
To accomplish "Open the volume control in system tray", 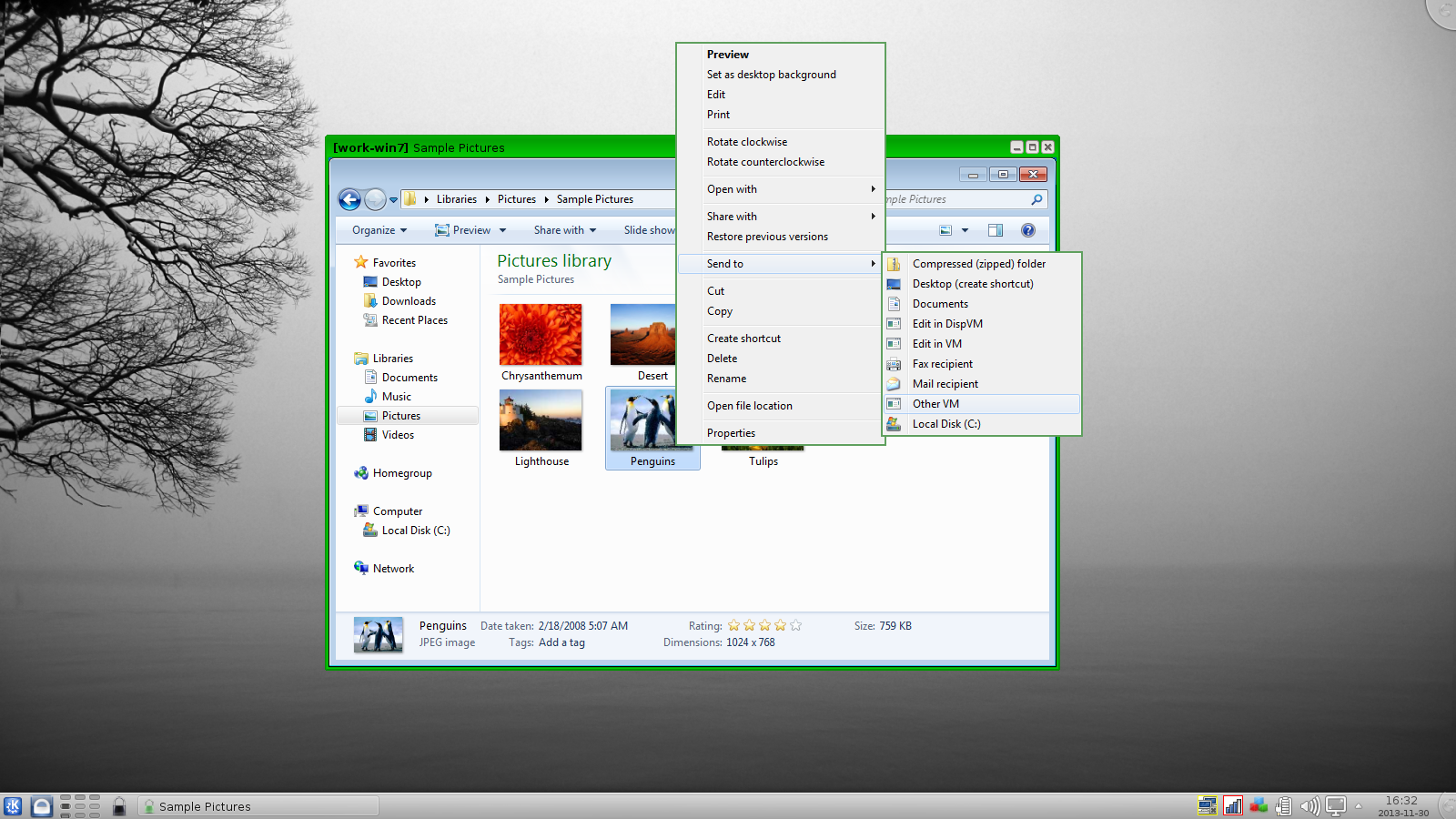I will click(1310, 805).
